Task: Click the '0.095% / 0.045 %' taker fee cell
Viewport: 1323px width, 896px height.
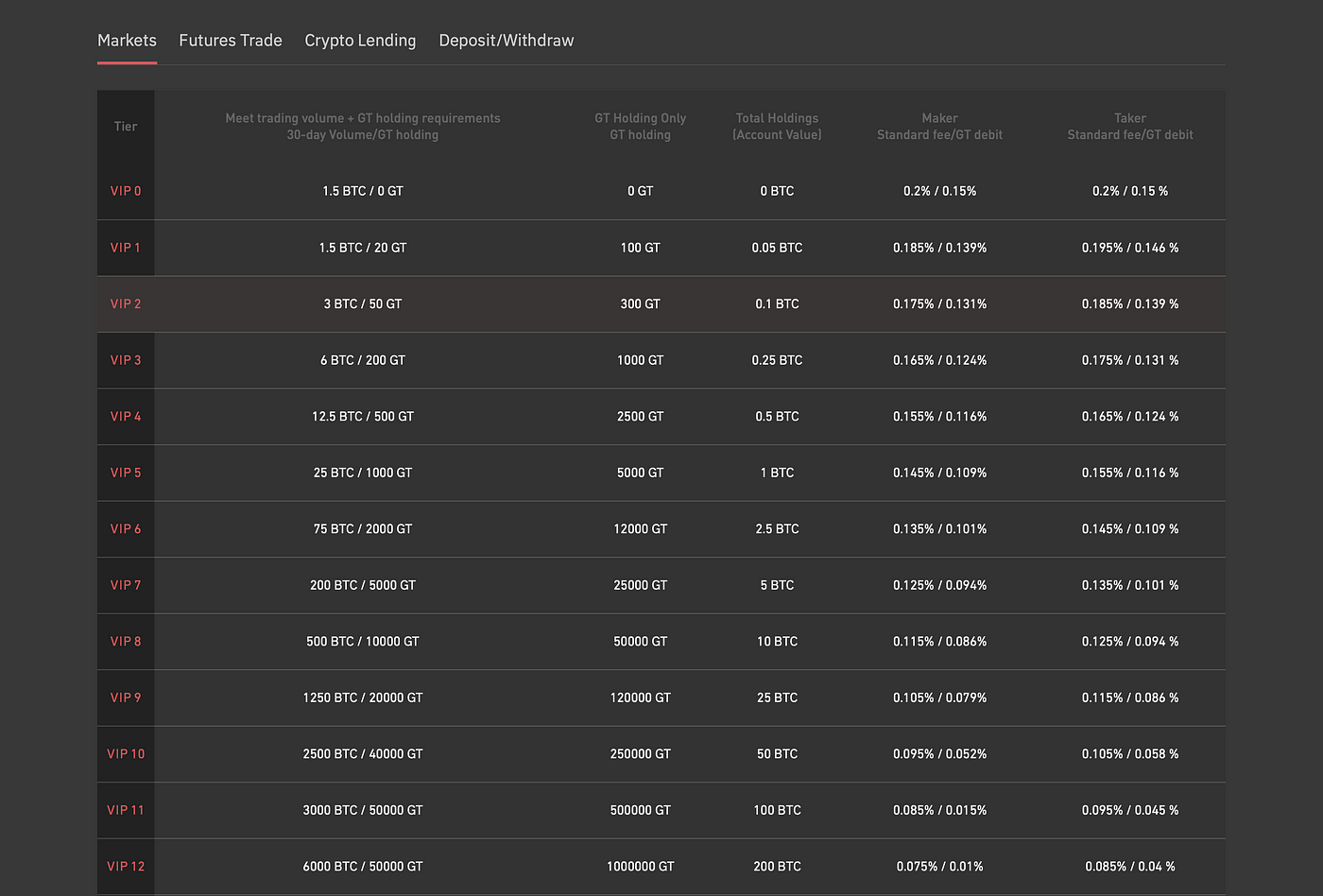Action: (1130, 810)
